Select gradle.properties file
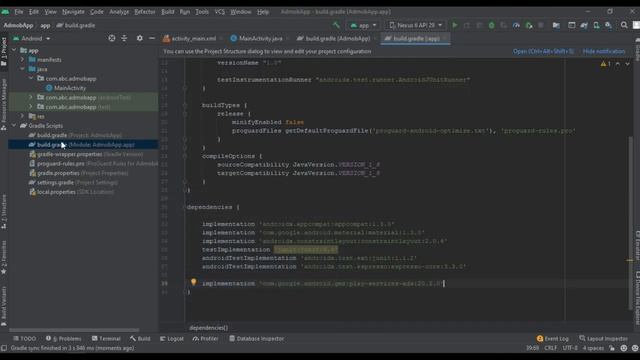 79,173
